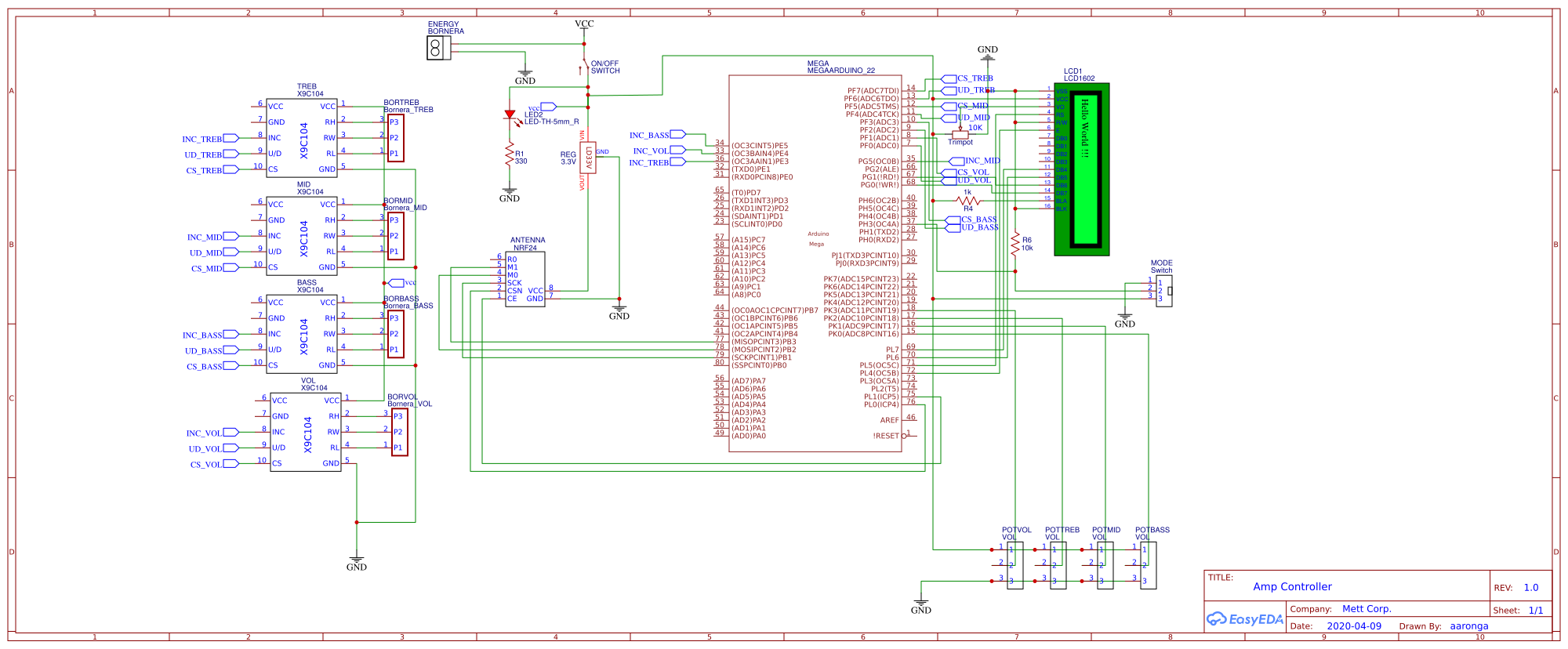This screenshot has height=649, width=1568.
Task: Select the VOL X9C104 chip body
Action: [306, 432]
